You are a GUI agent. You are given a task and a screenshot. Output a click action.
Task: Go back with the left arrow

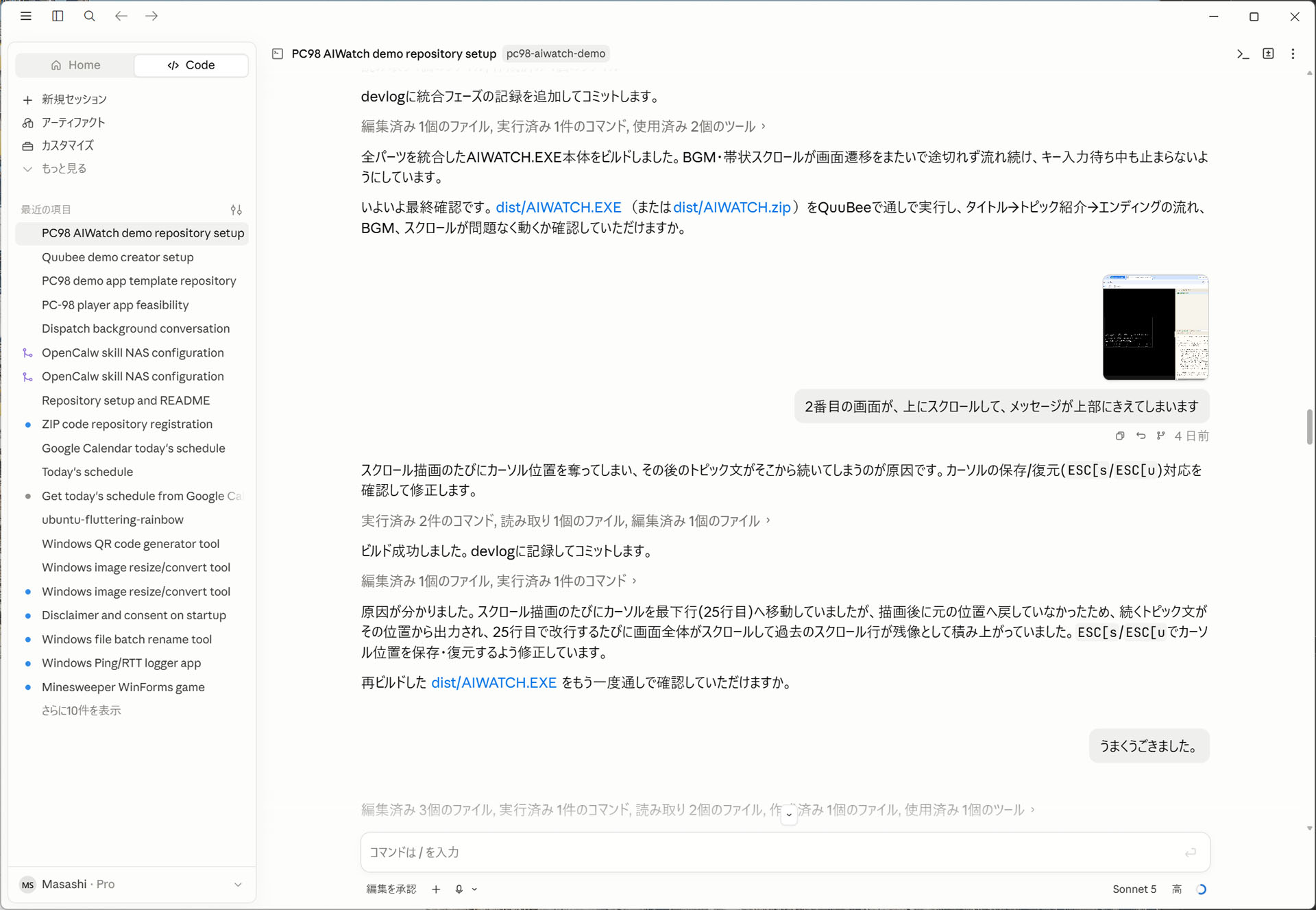coord(121,16)
